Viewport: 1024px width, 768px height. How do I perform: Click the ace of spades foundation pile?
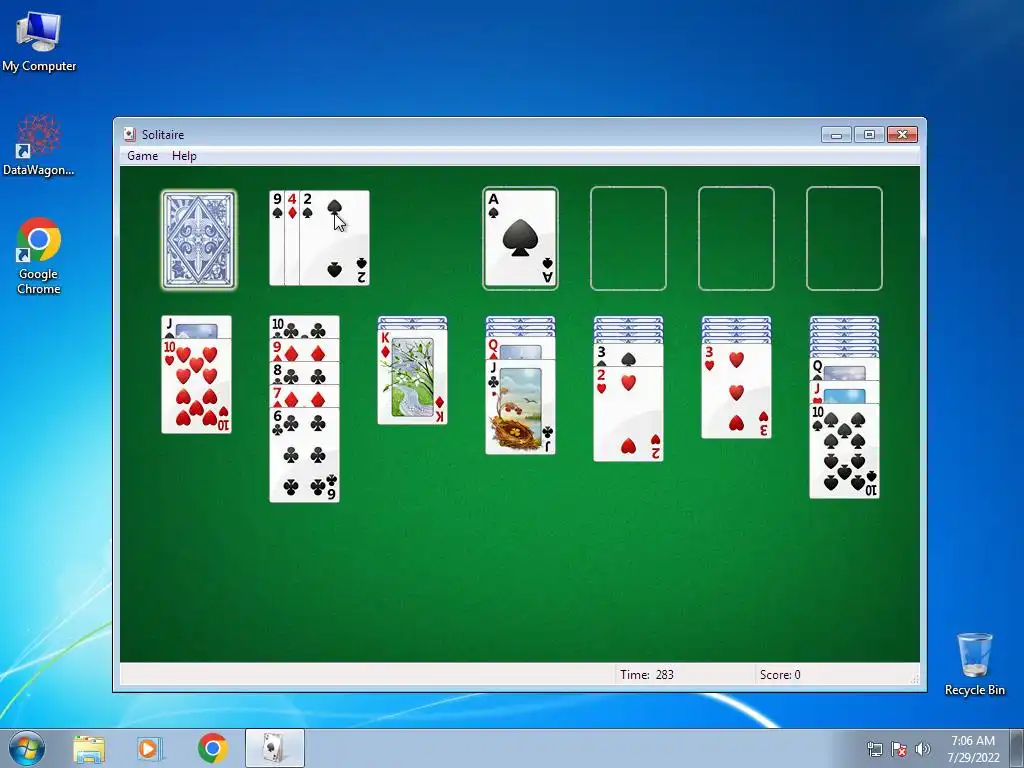pyautogui.click(x=520, y=238)
